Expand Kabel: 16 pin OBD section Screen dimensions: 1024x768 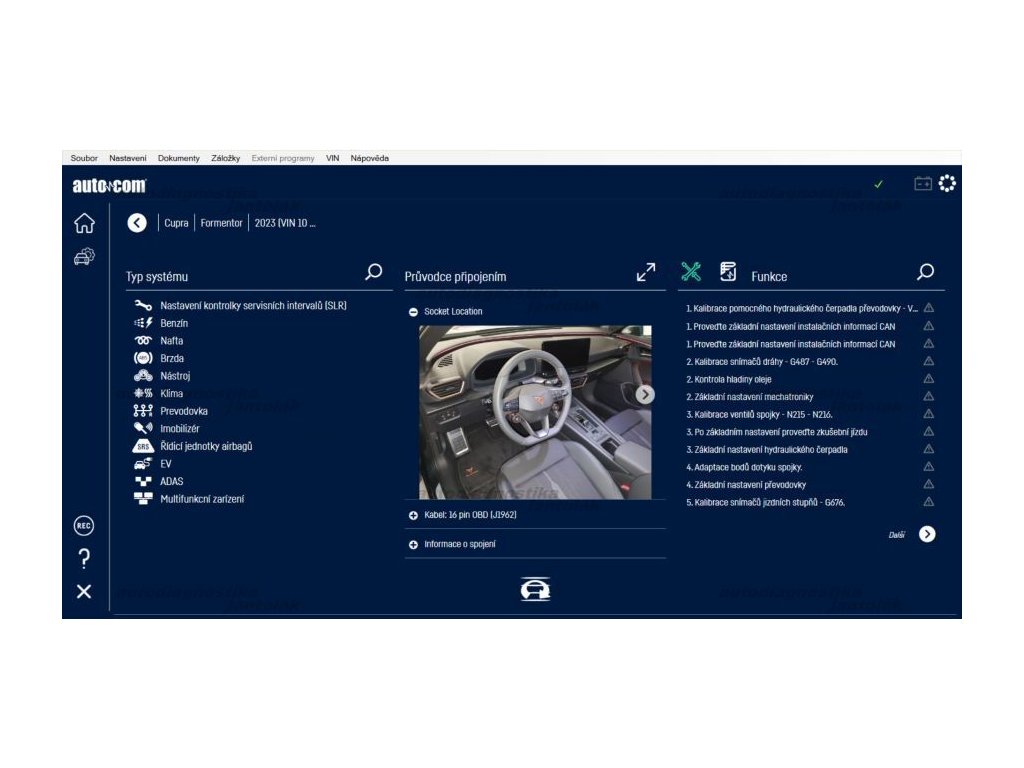click(x=413, y=515)
